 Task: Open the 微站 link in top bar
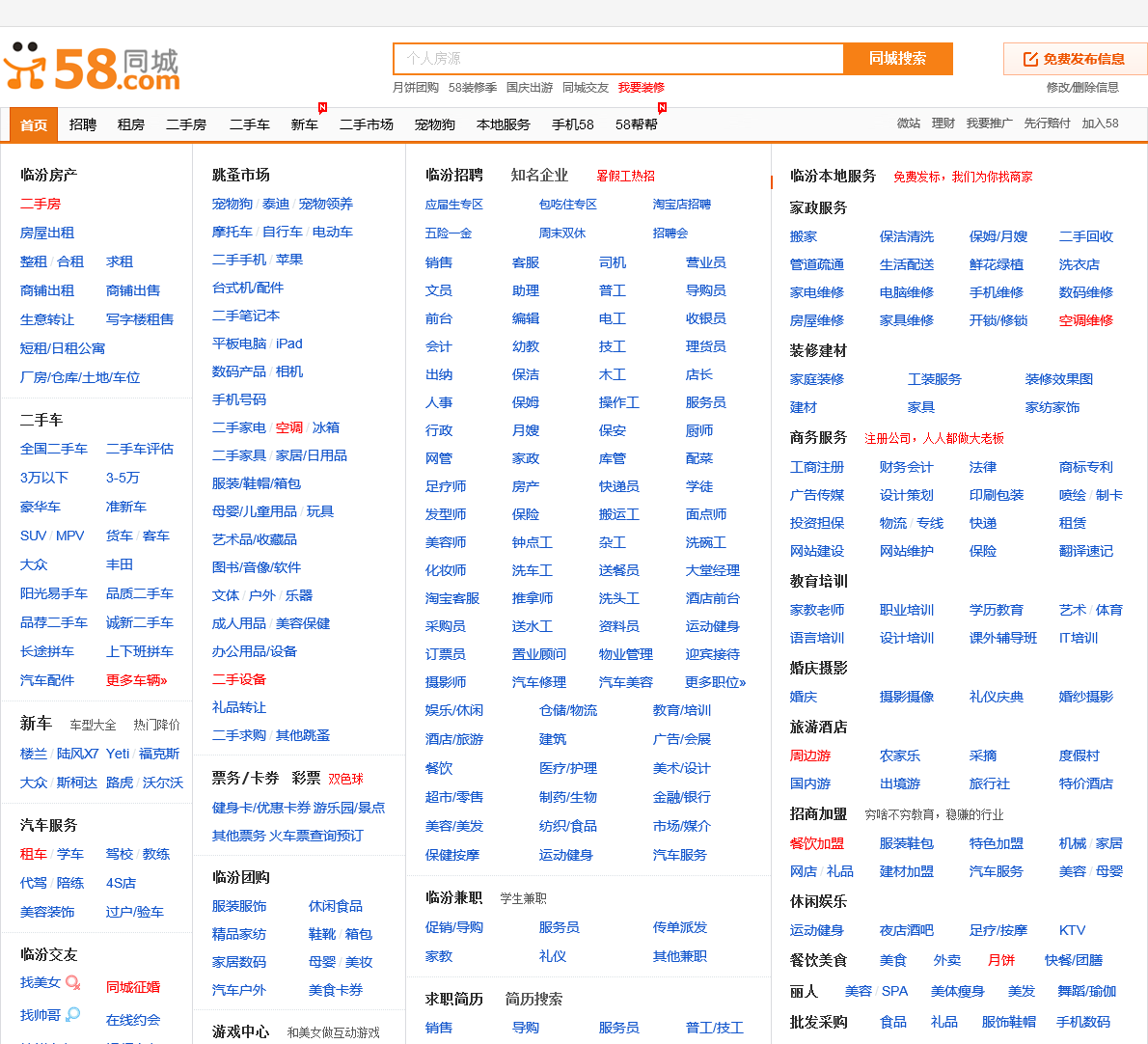point(908,123)
